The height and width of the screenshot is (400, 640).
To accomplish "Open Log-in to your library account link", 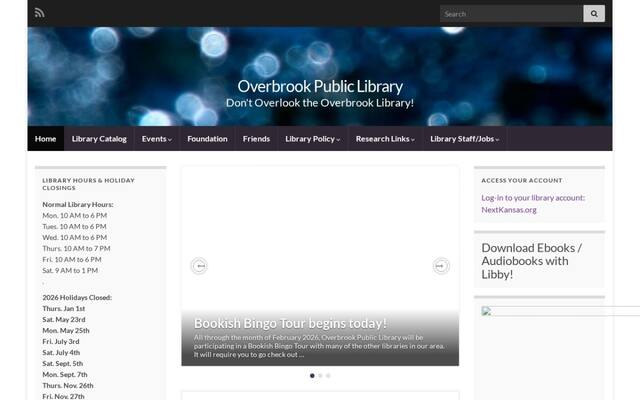I will coord(533,204).
